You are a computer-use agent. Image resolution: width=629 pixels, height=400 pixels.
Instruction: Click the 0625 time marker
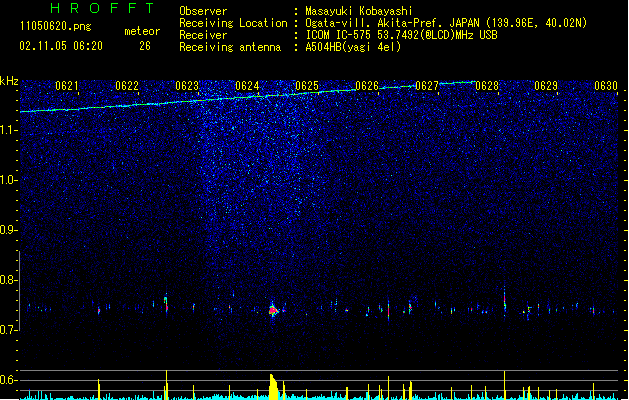[x=307, y=86]
